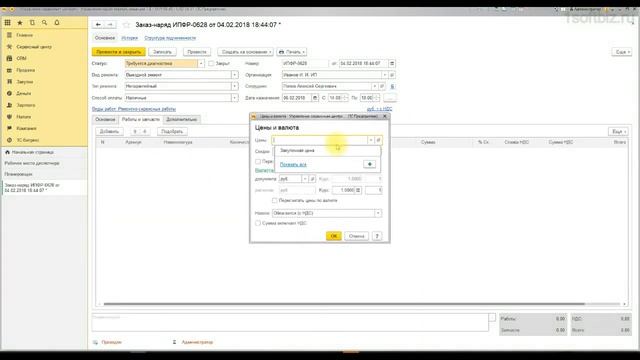Open Организация field open-record icon

(392, 75)
